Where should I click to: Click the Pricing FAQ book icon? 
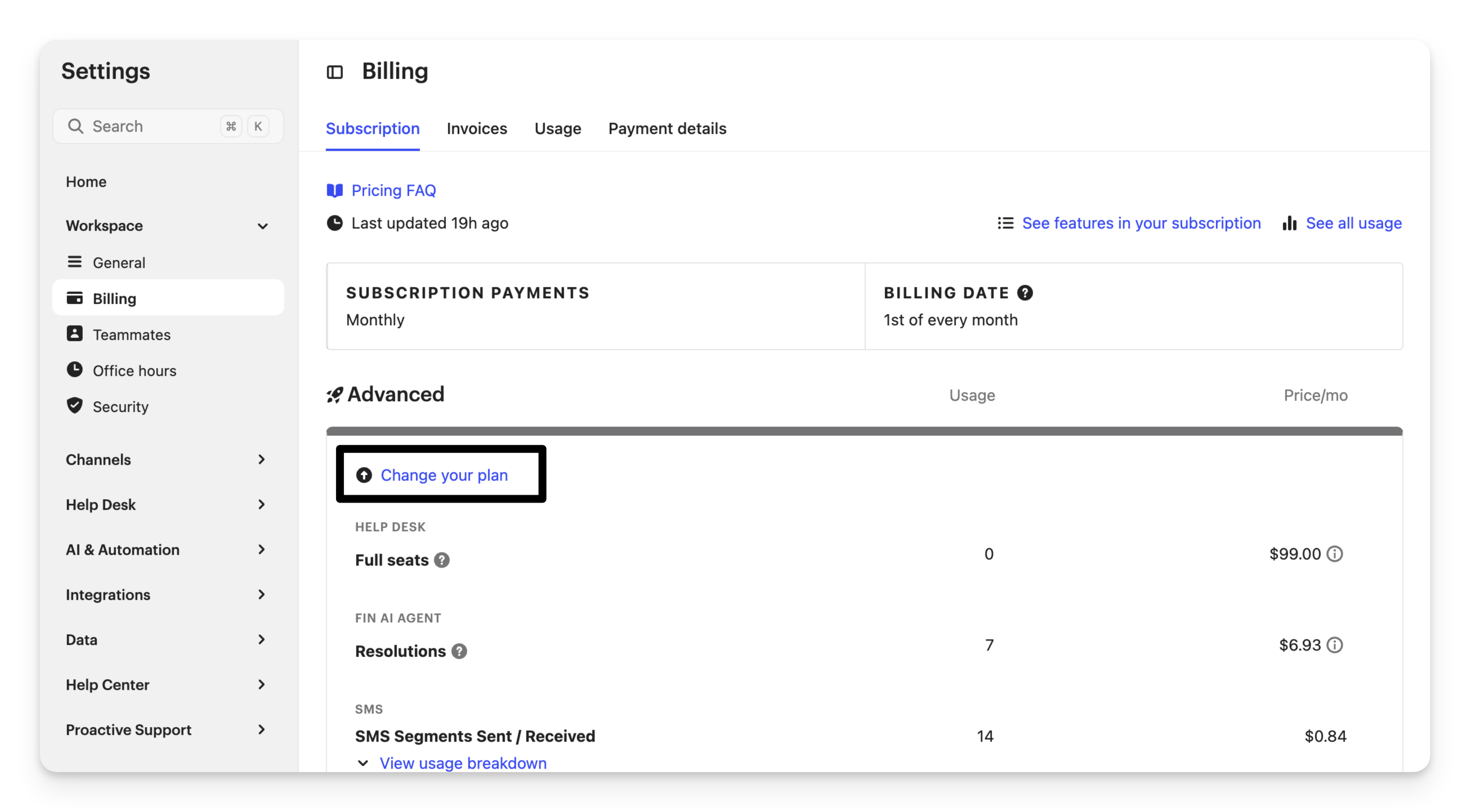[334, 190]
